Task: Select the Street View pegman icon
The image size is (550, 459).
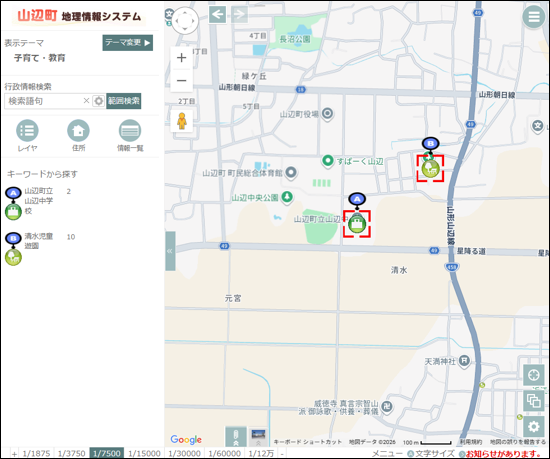Action: tap(182, 121)
